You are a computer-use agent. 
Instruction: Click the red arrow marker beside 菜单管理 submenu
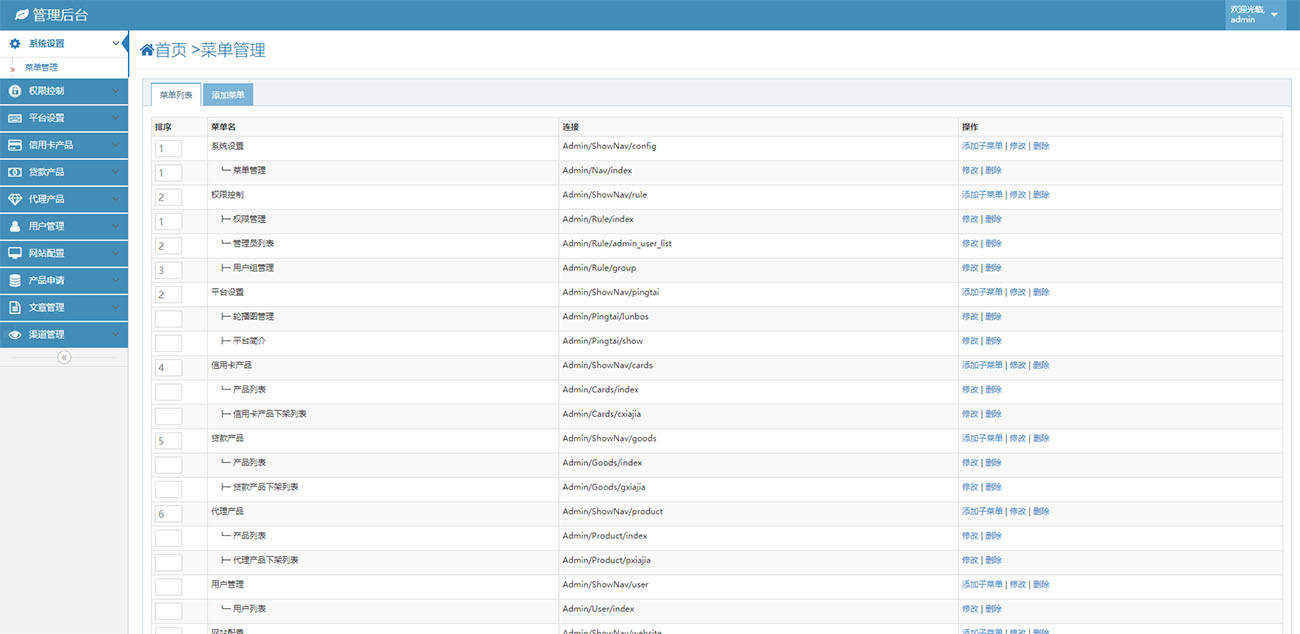point(12,68)
